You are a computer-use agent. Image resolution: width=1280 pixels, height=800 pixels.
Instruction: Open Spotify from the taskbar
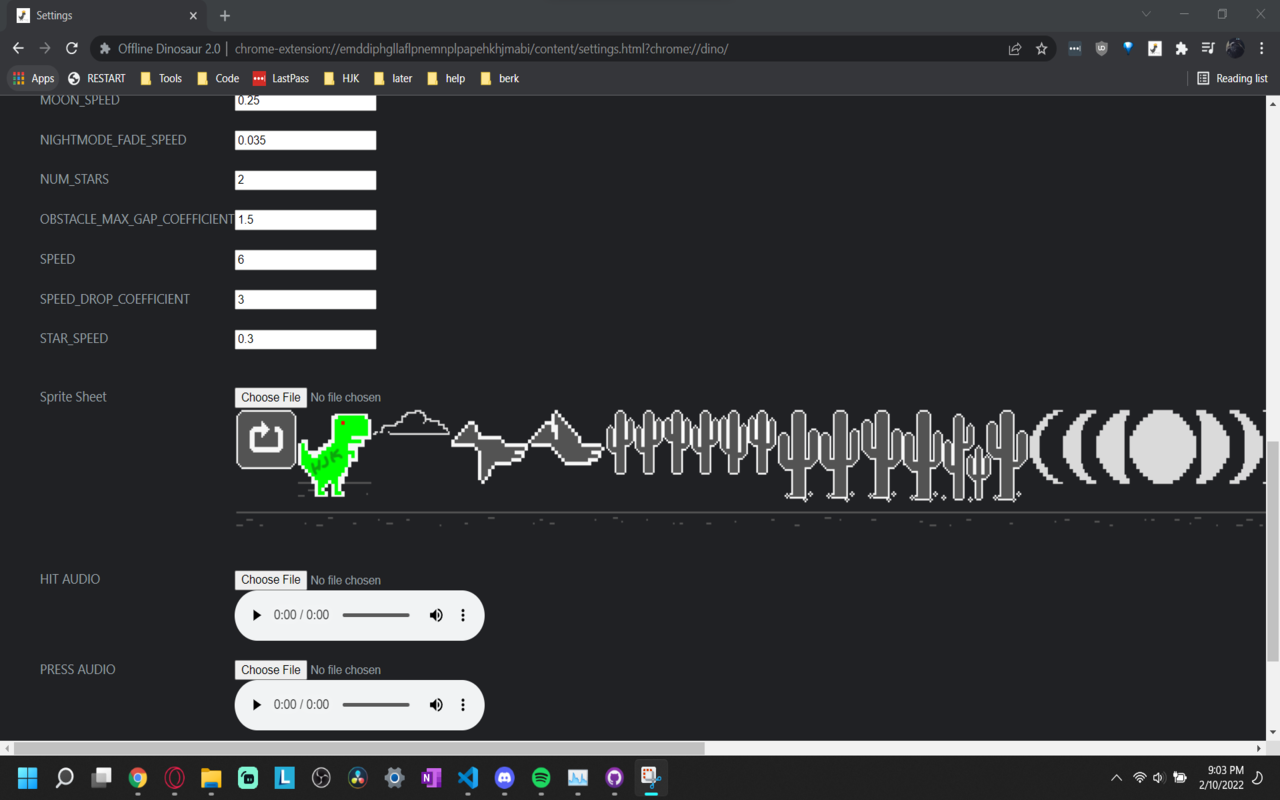(541, 778)
